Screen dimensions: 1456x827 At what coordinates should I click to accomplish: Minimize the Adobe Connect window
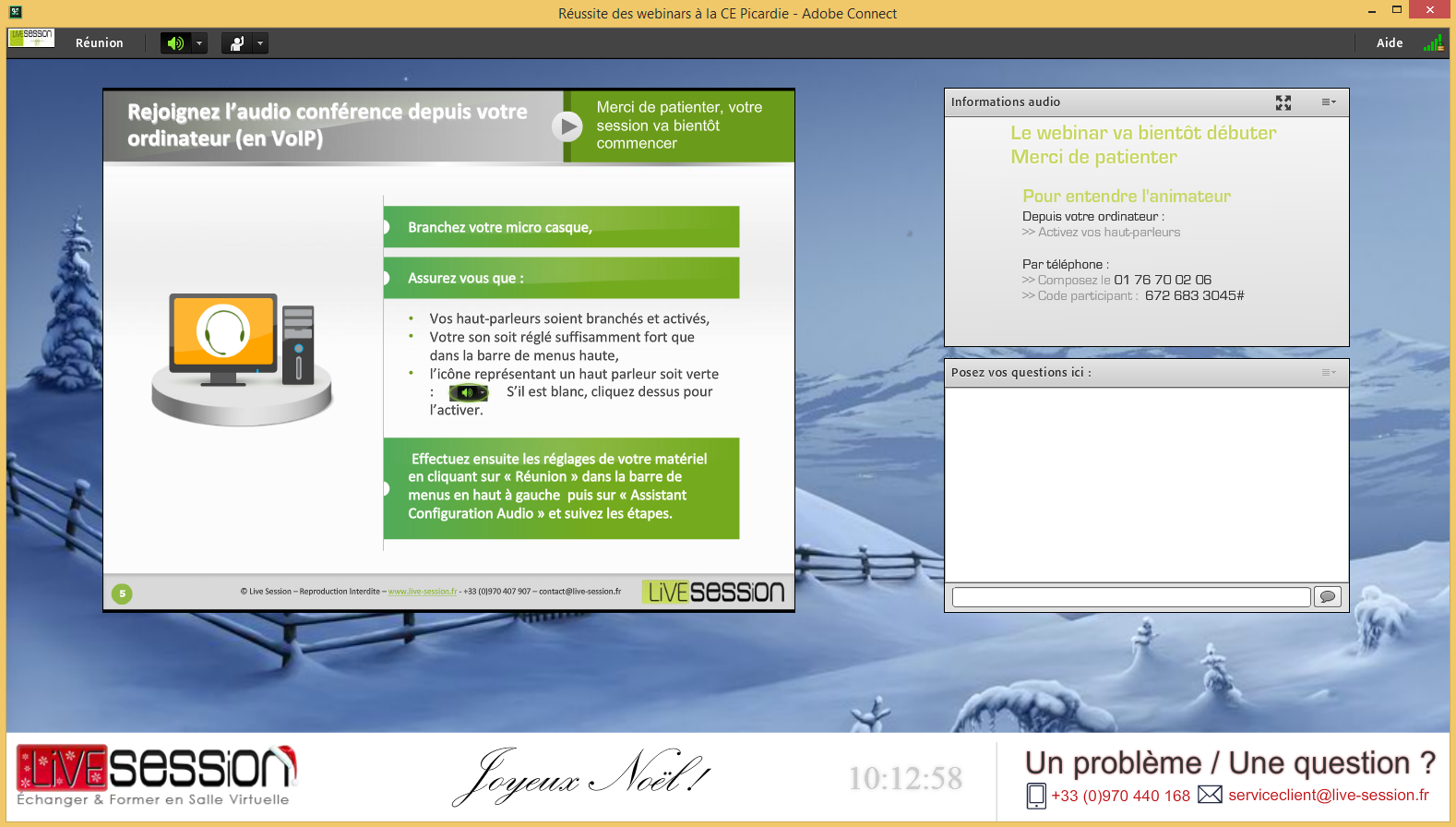[x=1372, y=10]
